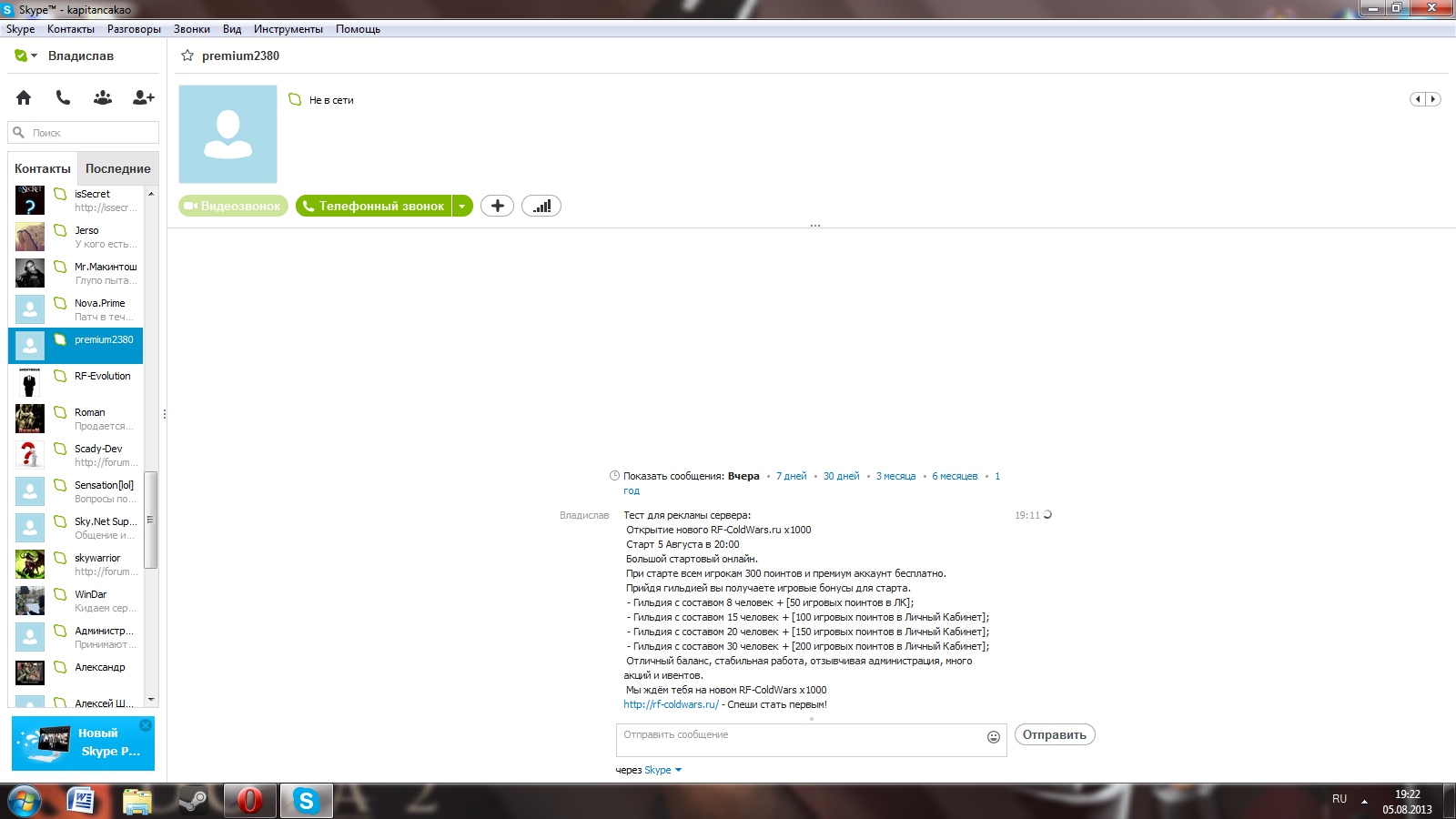Screen dimensions: 1456x819
Task: Select contact Nova.Prime
Action: point(76,309)
